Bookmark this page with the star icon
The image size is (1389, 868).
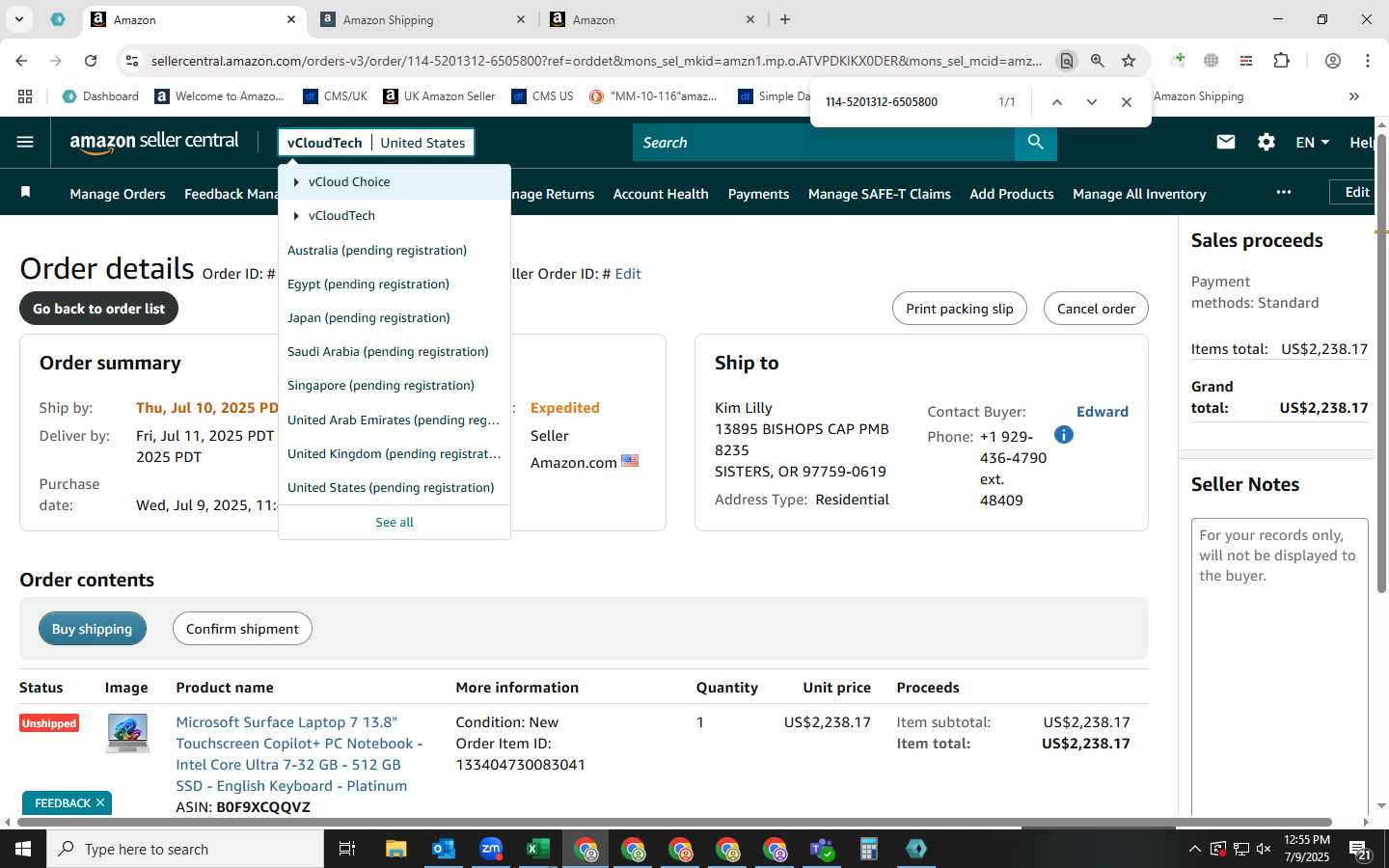[x=1129, y=61]
